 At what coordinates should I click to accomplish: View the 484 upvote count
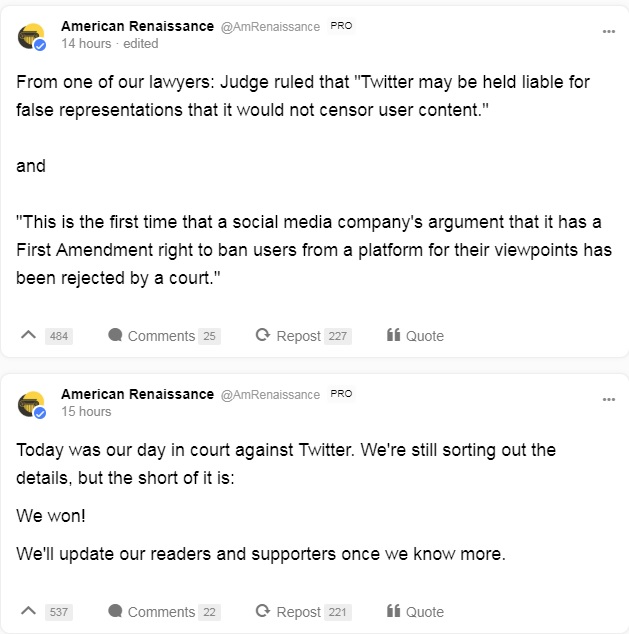click(x=59, y=336)
